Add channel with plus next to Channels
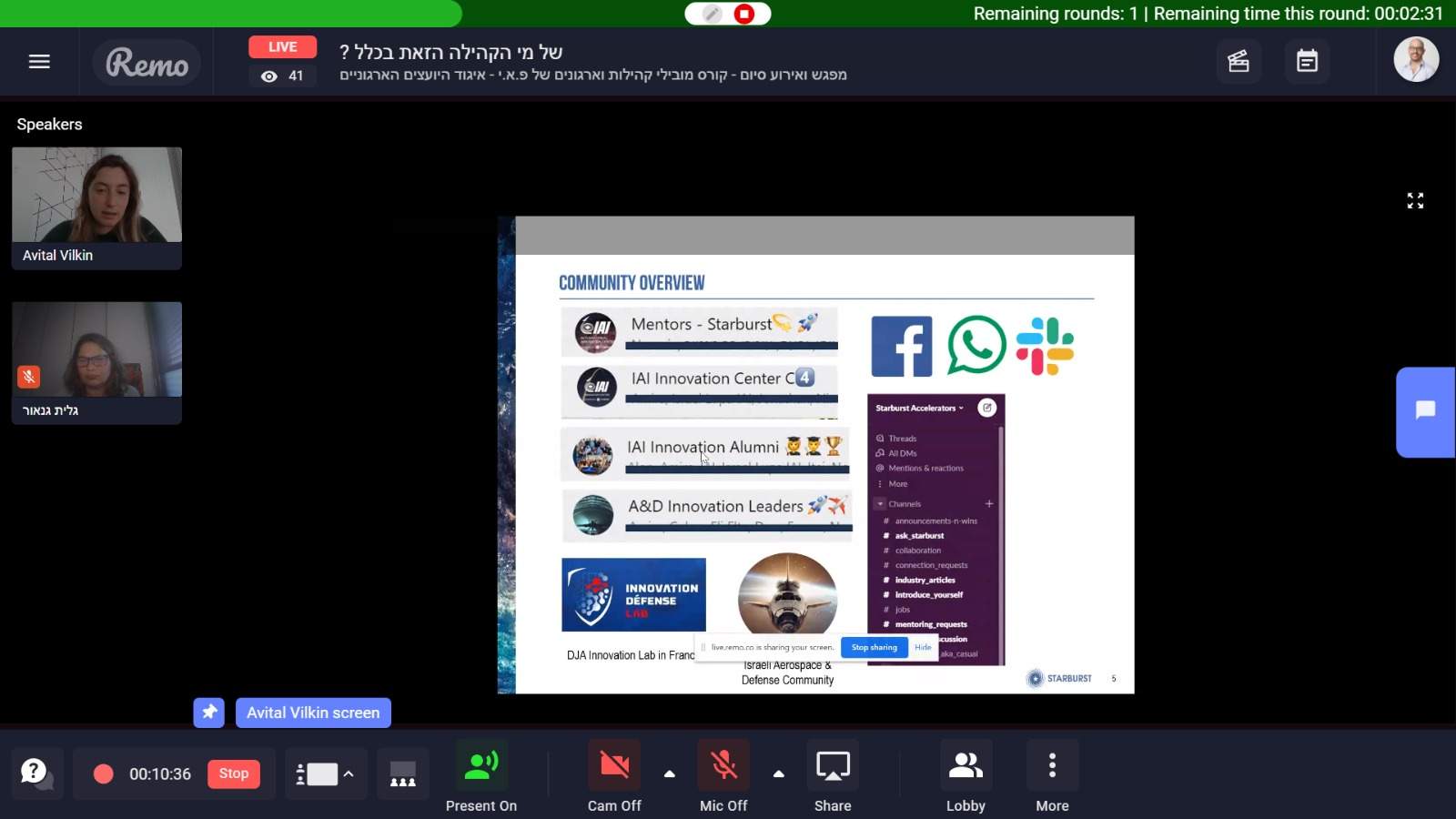The width and height of the screenshot is (1456, 819). [989, 503]
